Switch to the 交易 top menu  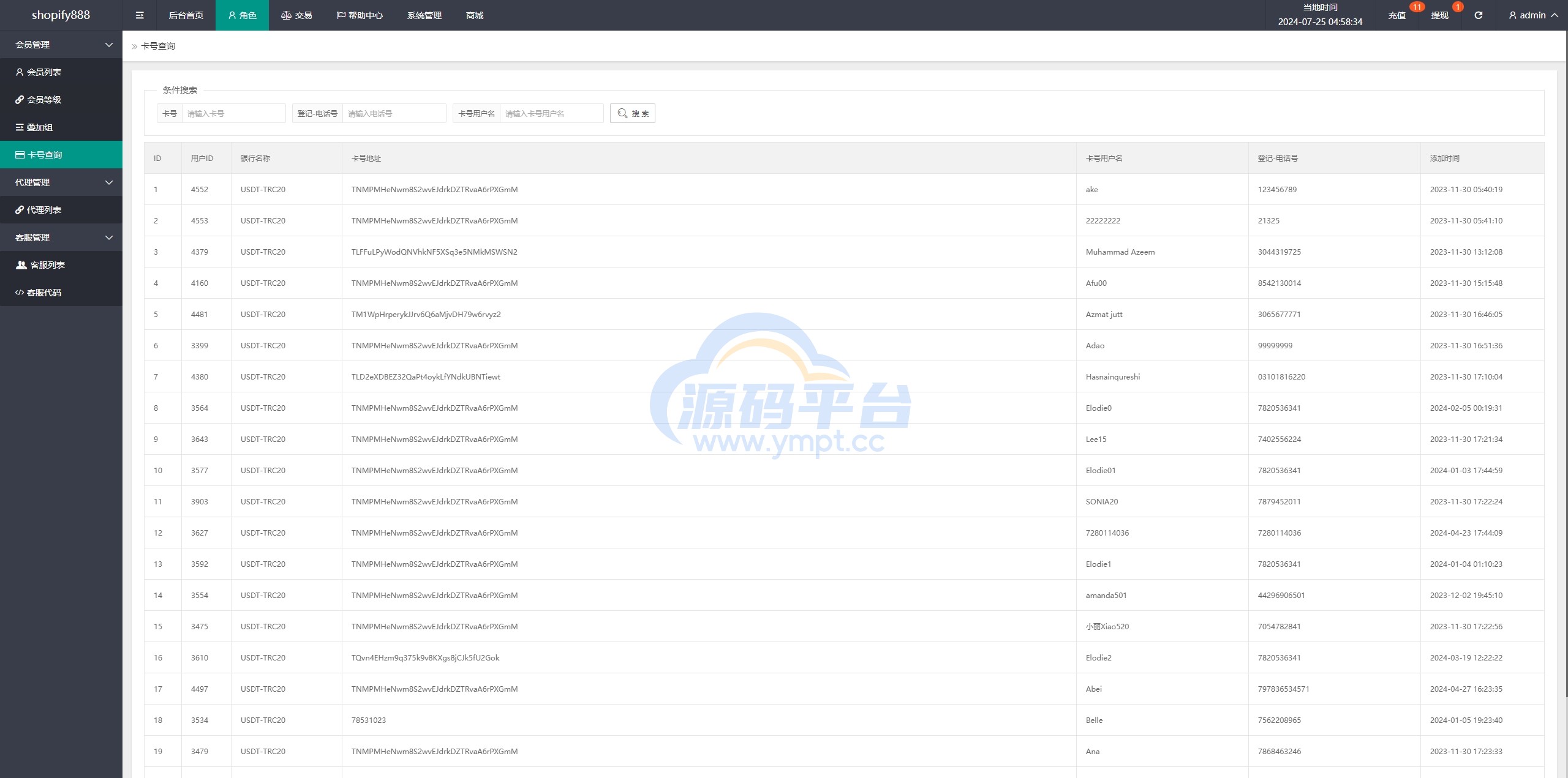(x=296, y=15)
